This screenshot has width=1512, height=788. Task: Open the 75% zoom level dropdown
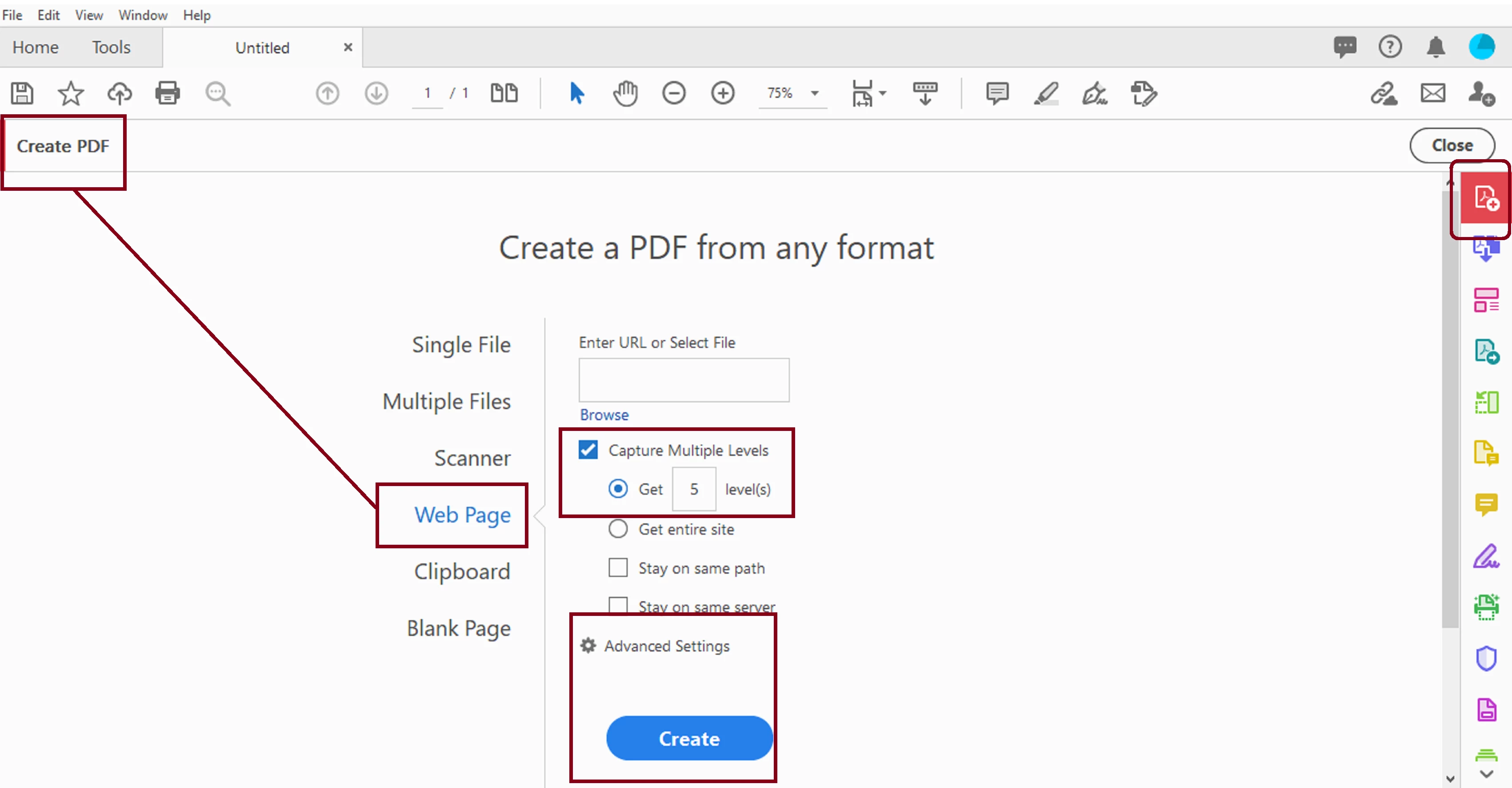pos(814,93)
